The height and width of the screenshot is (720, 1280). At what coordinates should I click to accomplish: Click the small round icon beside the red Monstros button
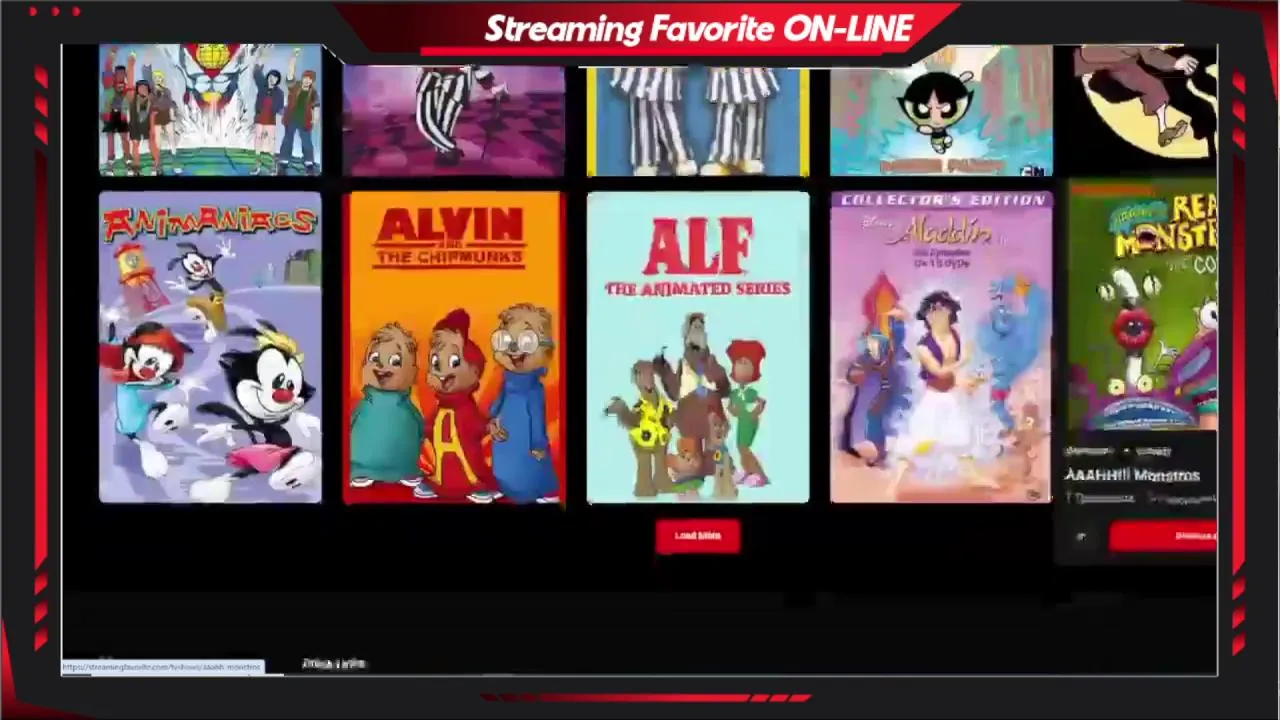coord(1081,537)
